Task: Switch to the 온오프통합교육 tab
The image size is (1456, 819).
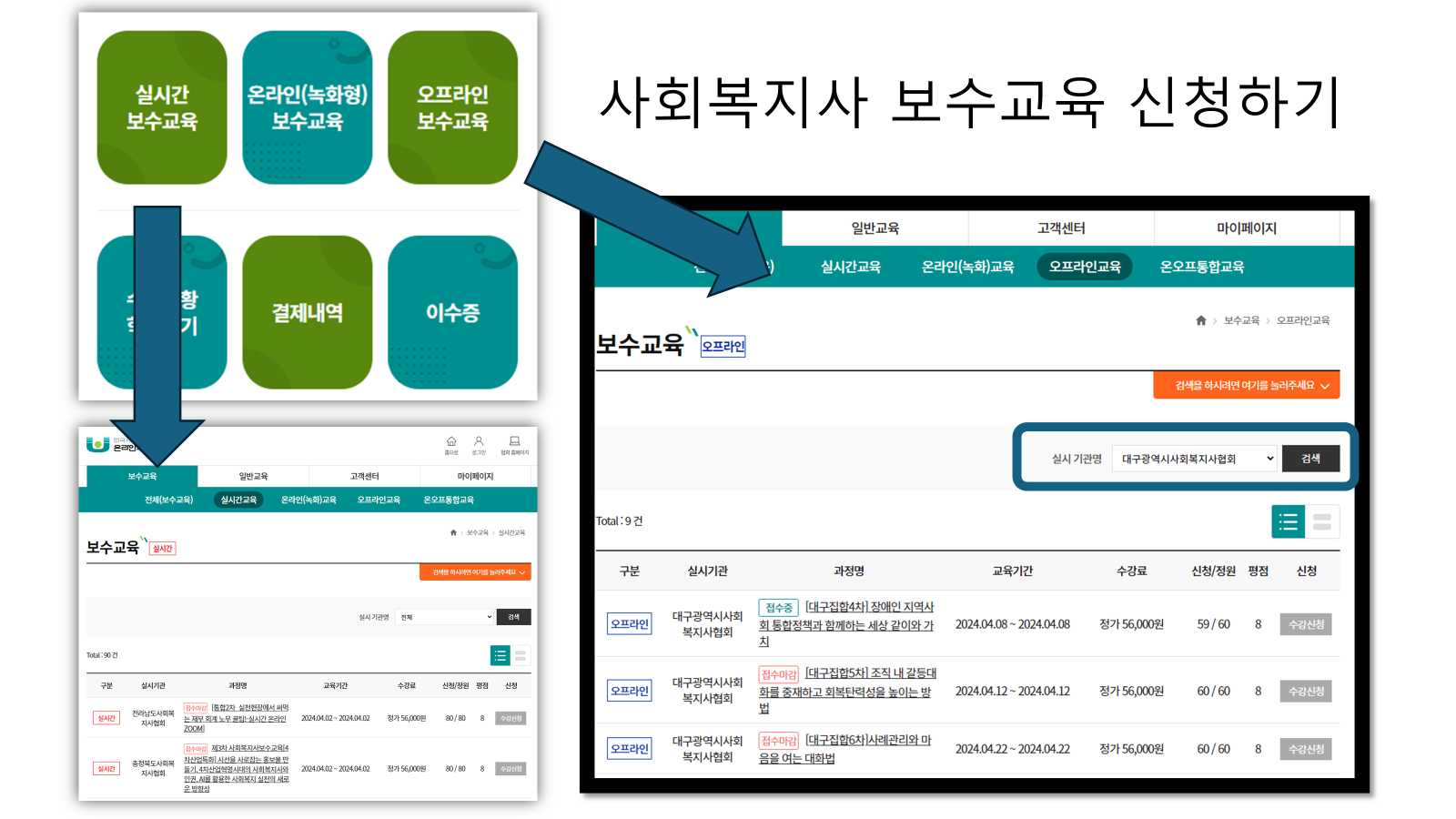Action: pyautogui.click(x=1204, y=266)
